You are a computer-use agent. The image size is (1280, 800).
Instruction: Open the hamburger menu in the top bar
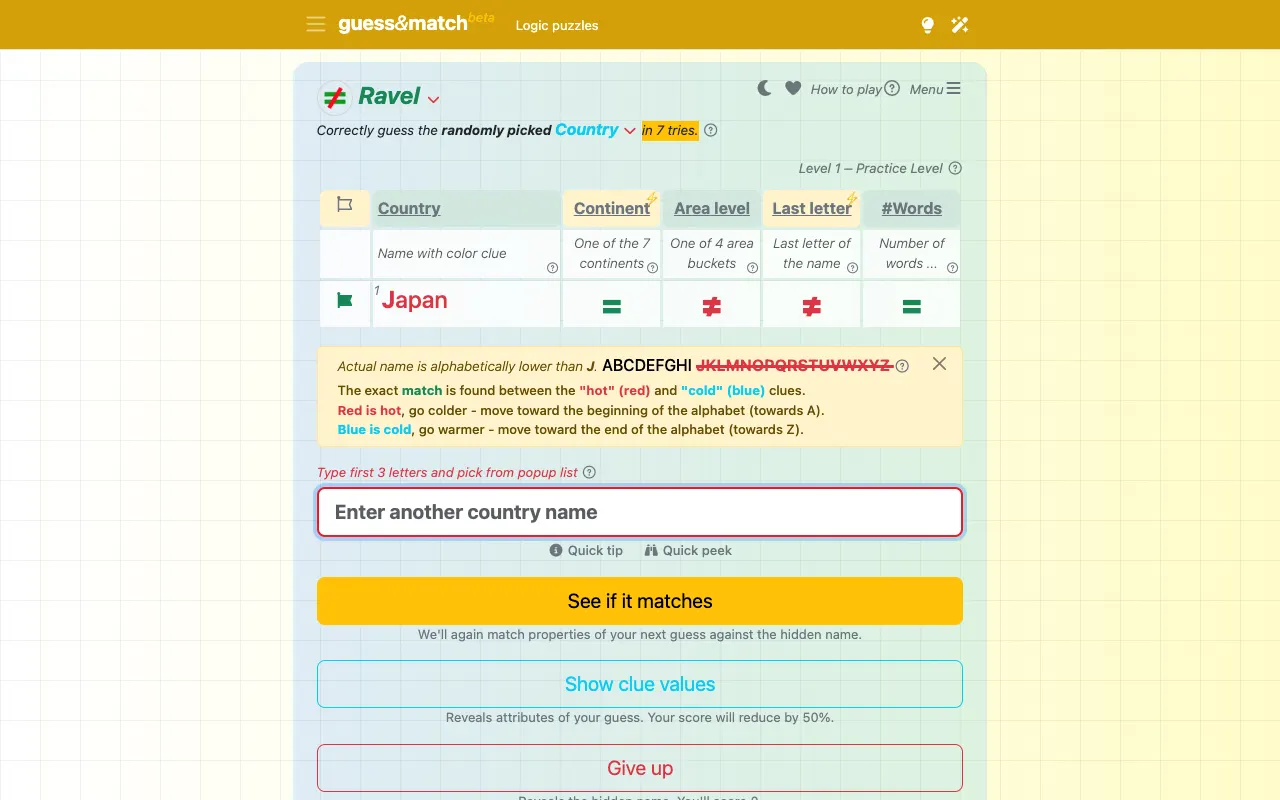pos(316,24)
